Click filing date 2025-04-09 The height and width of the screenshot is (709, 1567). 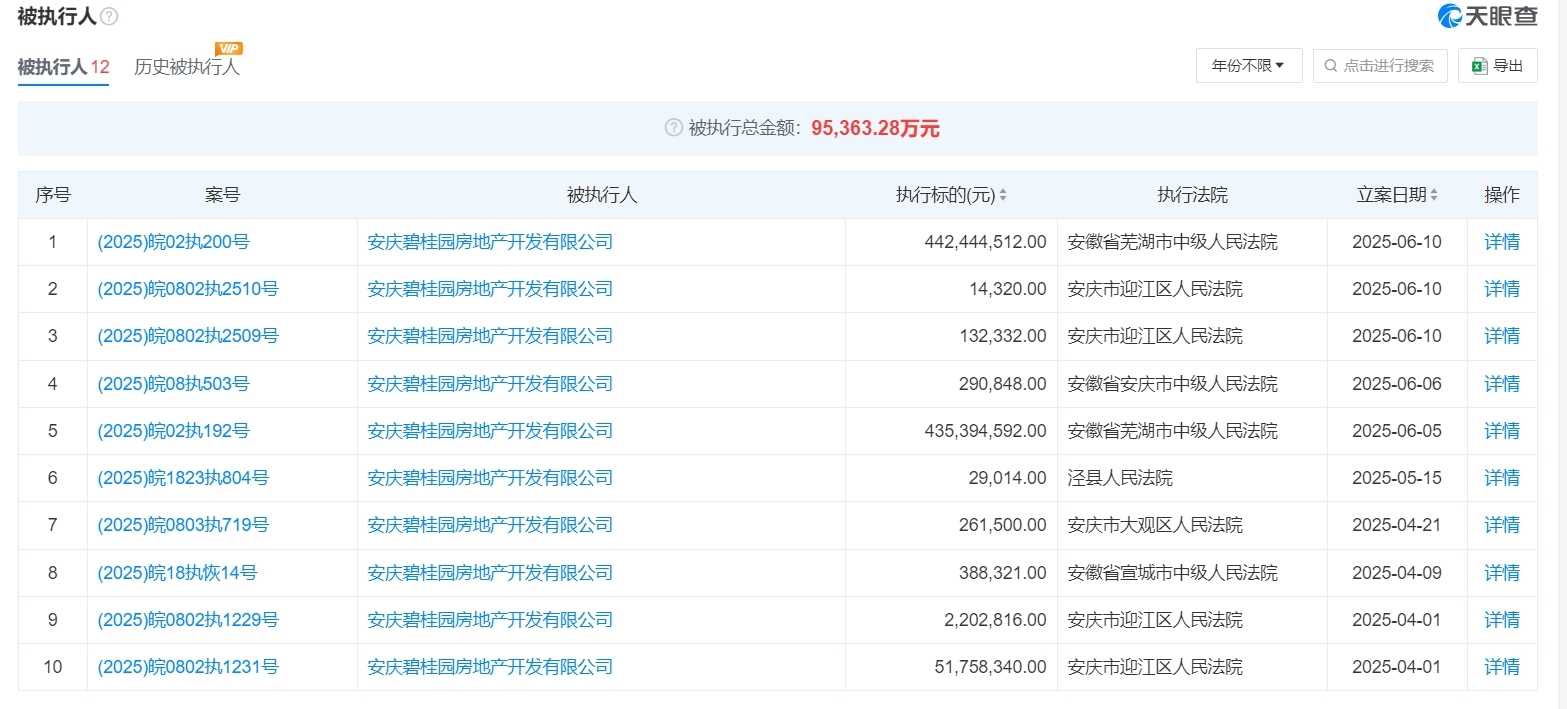click(x=1397, y=573)
